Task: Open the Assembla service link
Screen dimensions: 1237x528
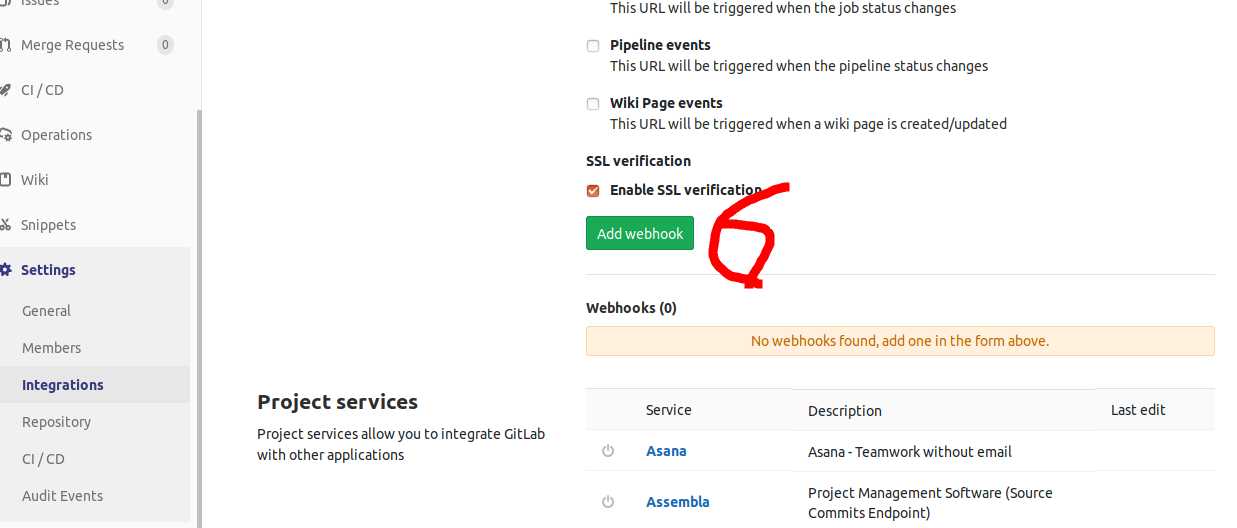Action: click(x=678, y=502)
